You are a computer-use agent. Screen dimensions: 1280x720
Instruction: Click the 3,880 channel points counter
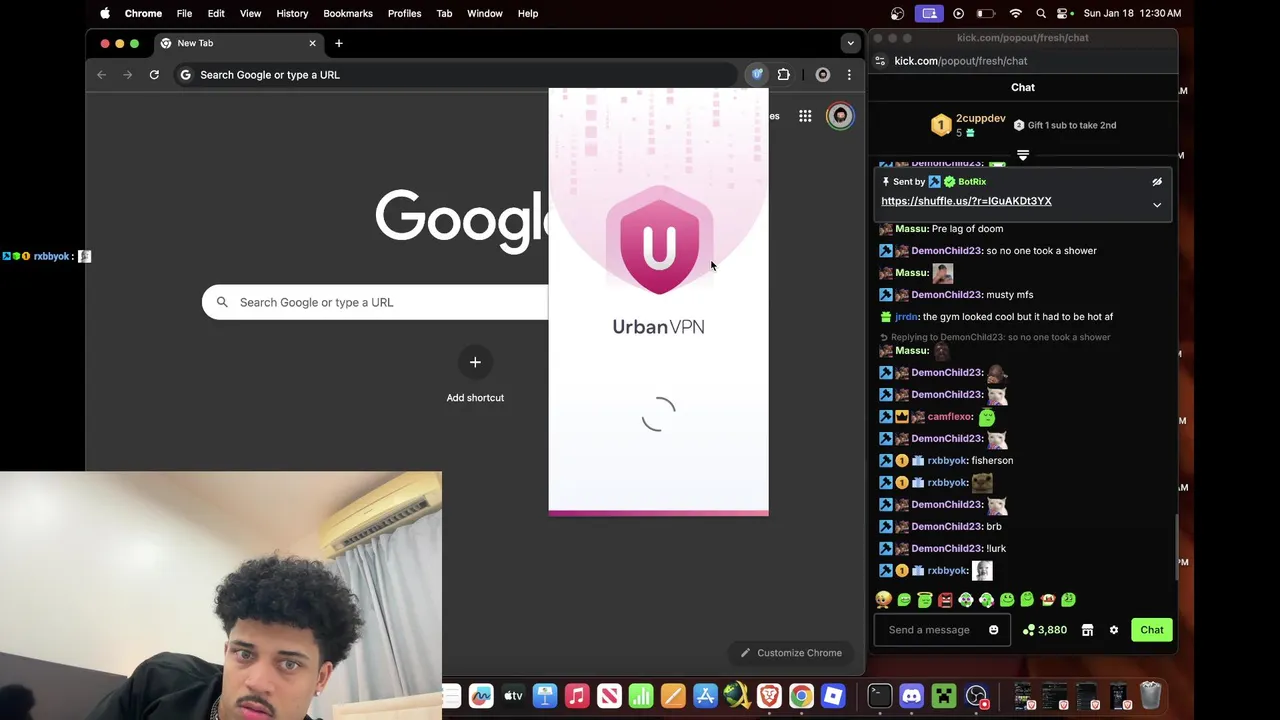tap(1045, 630)
